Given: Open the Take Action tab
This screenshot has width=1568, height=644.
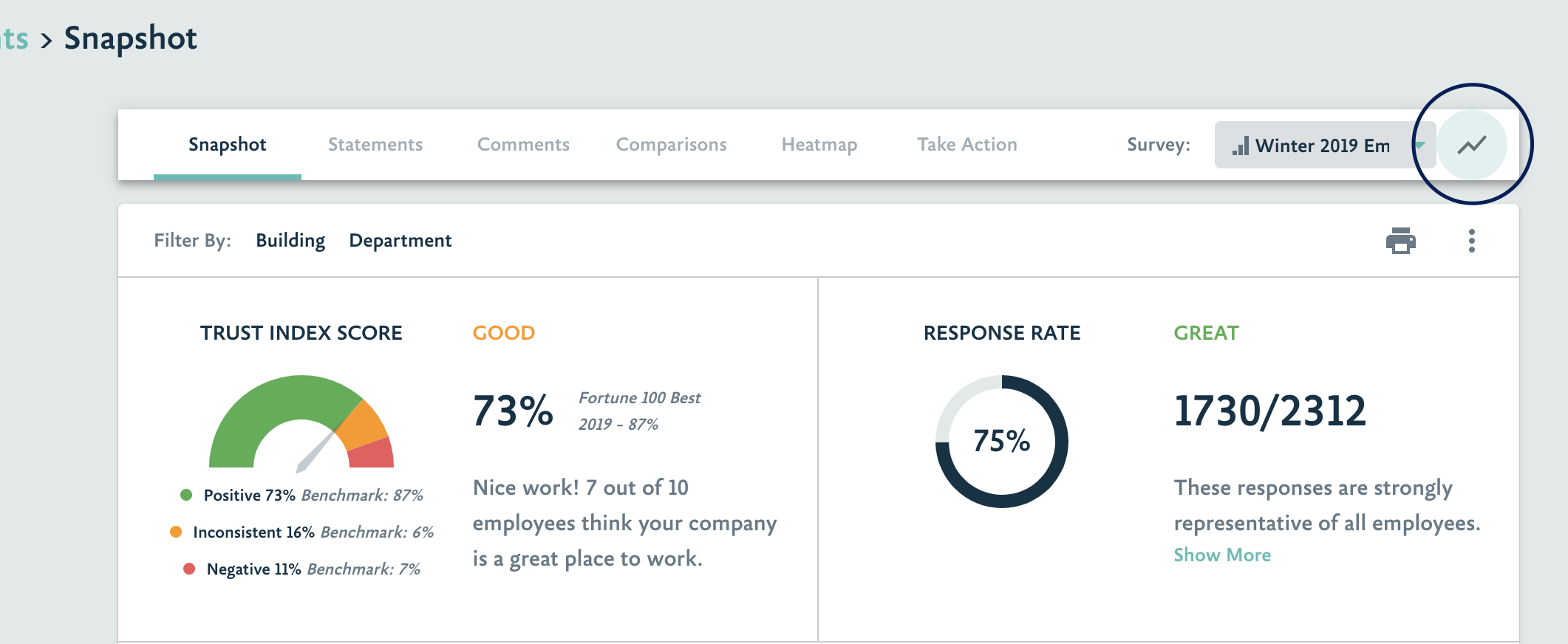Looking at the screenshot, I should [x=967, y=145].
